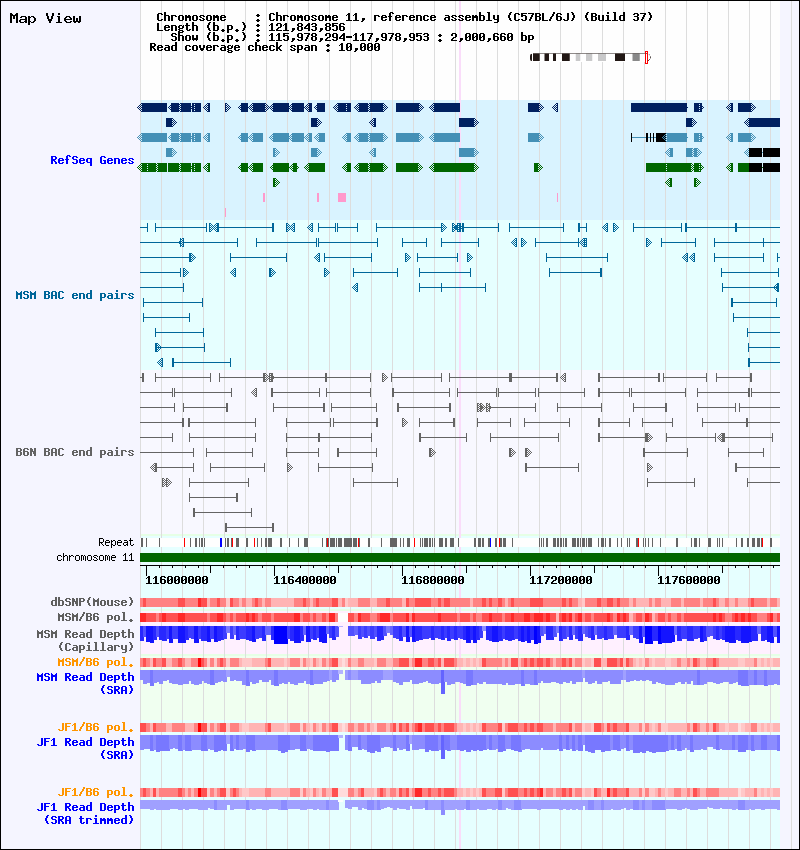This screenshot has width=800, height=850.
Task: Click the 116800000 axis coordinate
Action: click(x=433, y=580)
